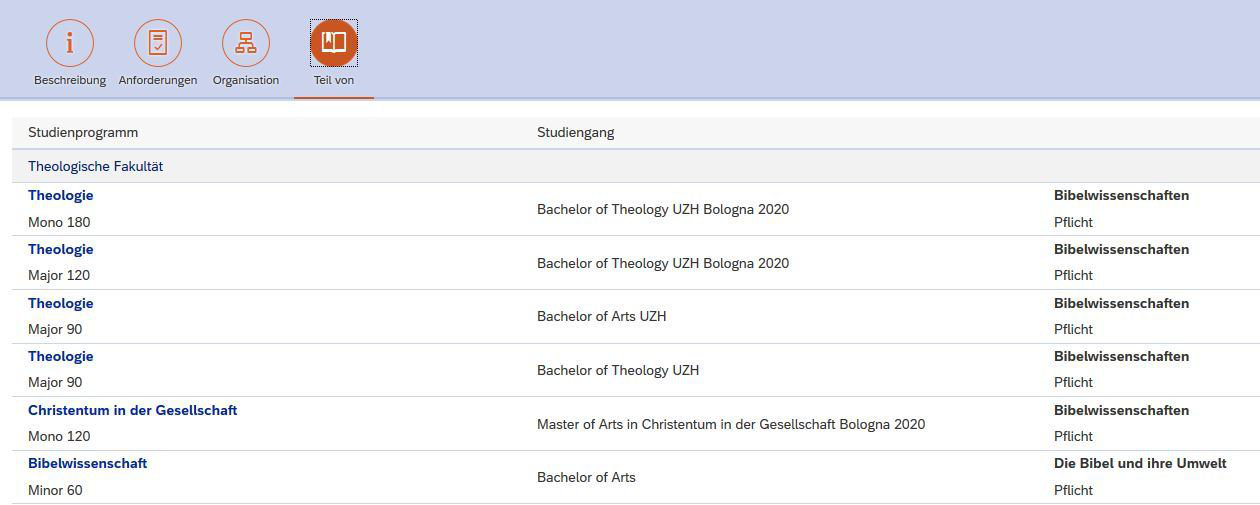The image size is (1260, 505).
Task: Click the Organisation tab label
Action: pos(246,80)
